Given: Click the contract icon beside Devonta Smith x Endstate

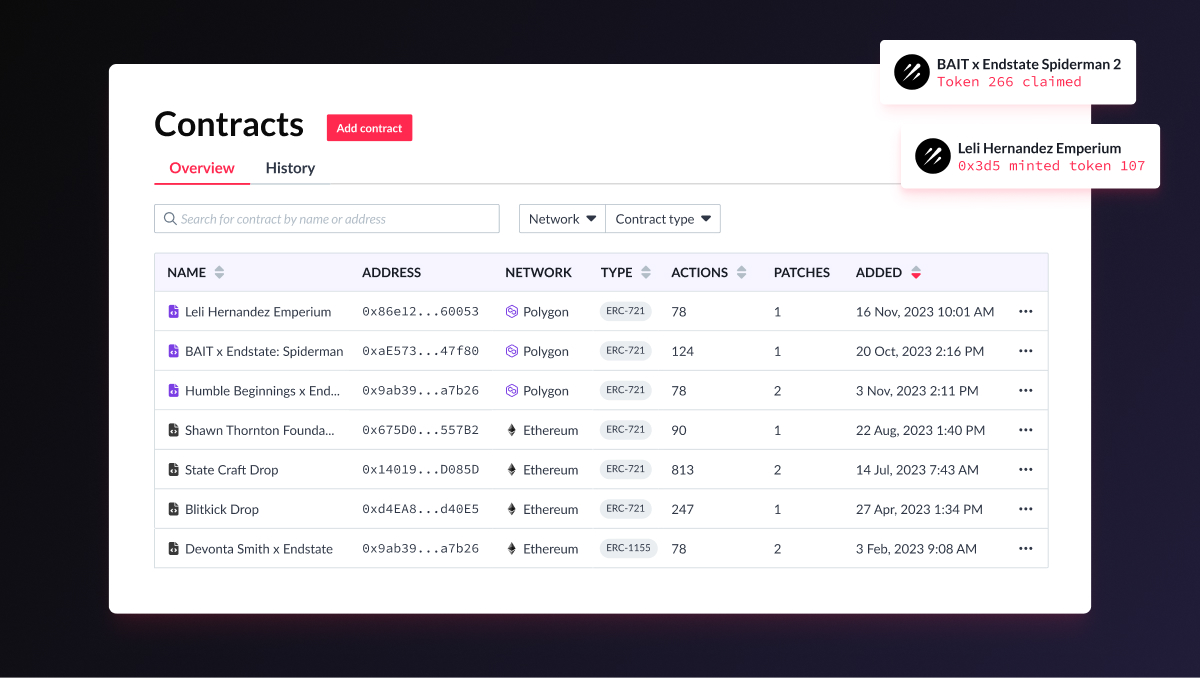Looking at the screenshot, I should point(171,548).
